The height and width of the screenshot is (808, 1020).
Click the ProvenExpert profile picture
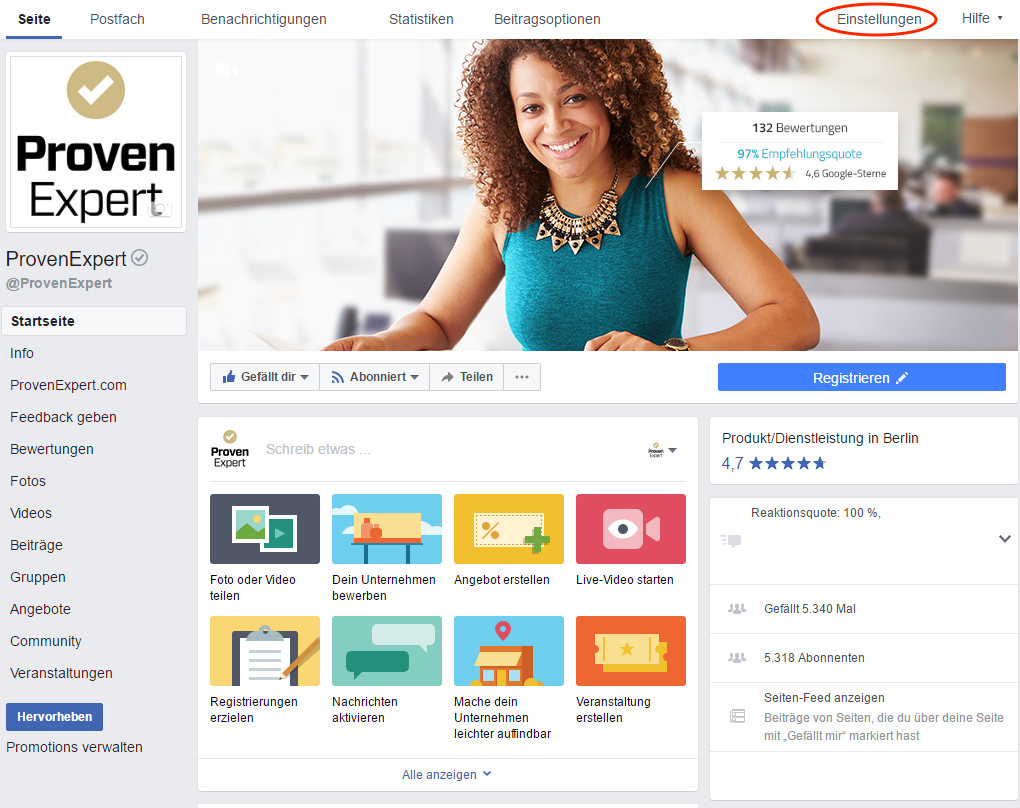pos(96,142)
